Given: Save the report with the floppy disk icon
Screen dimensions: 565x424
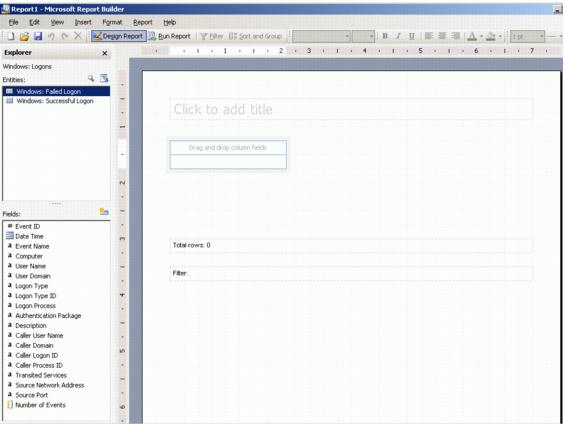Looking at the screenshot, I should [38, 36].
